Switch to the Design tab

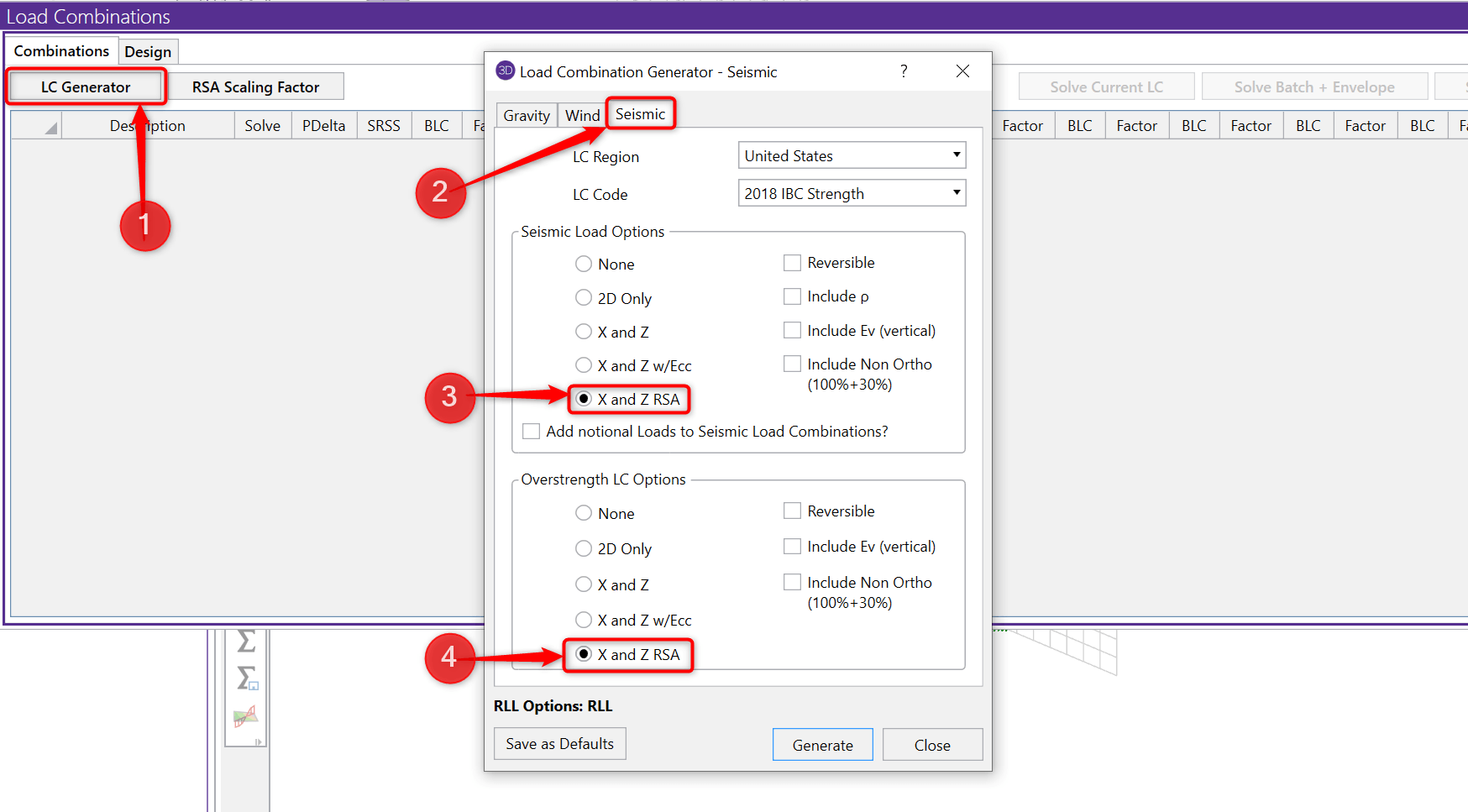tap(148, 52)
